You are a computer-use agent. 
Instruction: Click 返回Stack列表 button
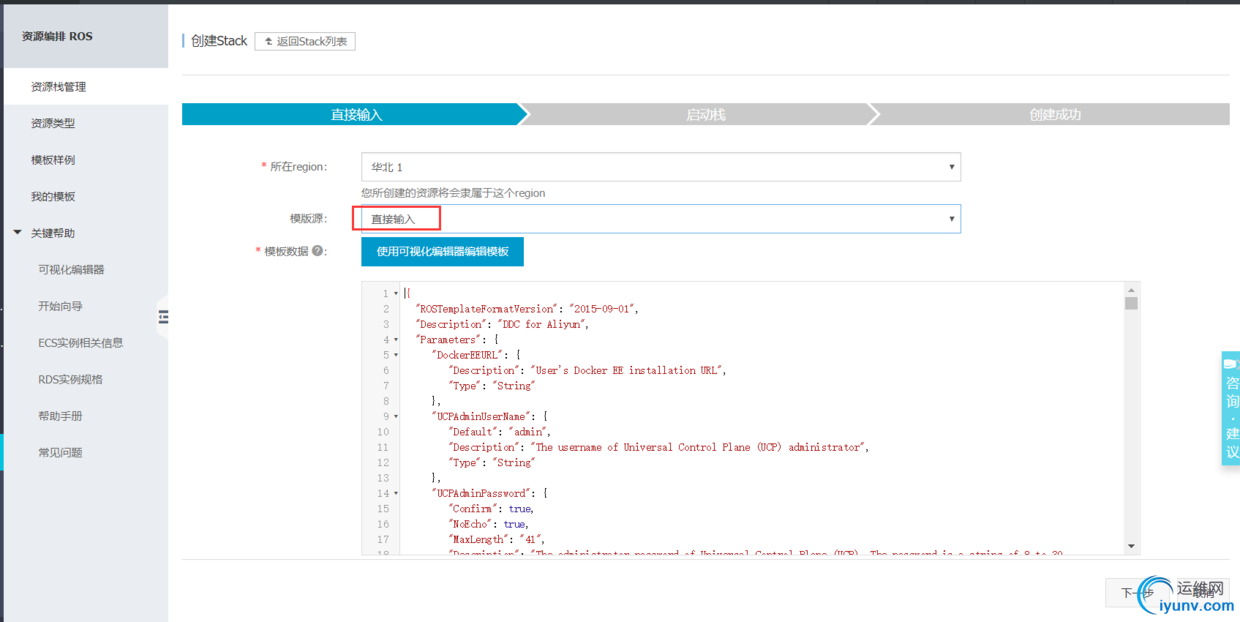point(305,41)
